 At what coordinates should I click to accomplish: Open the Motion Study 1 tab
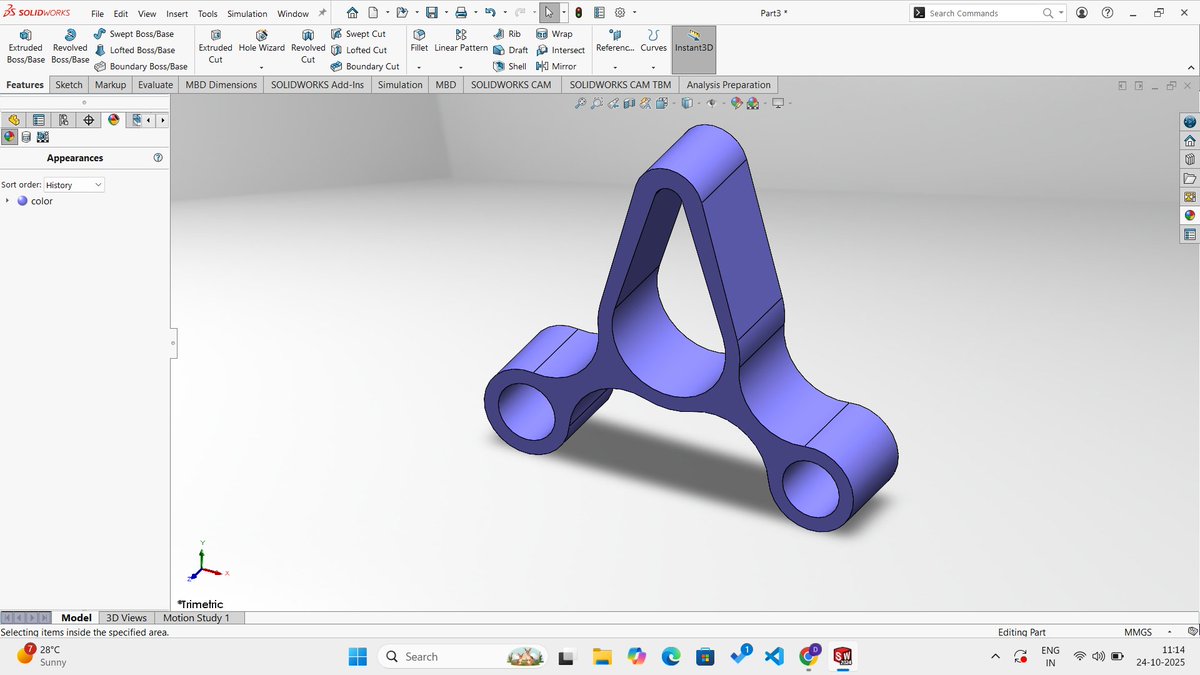(196, 618)
